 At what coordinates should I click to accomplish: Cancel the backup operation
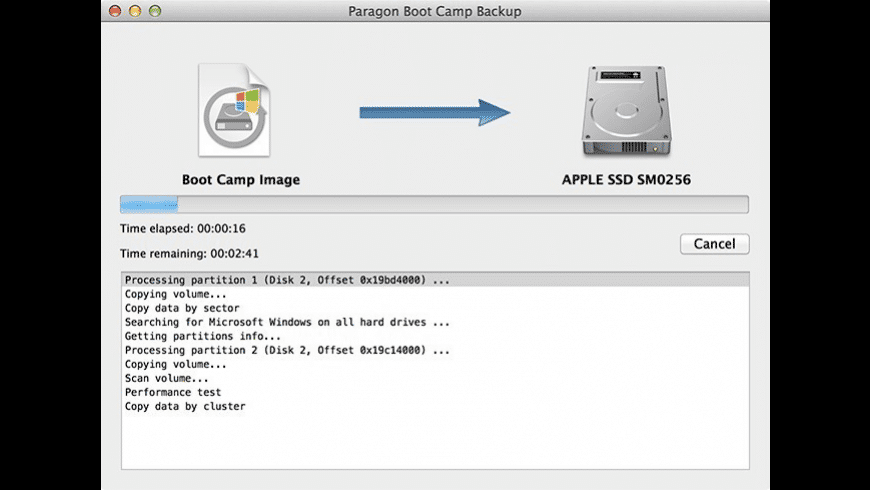click(714, 244)
